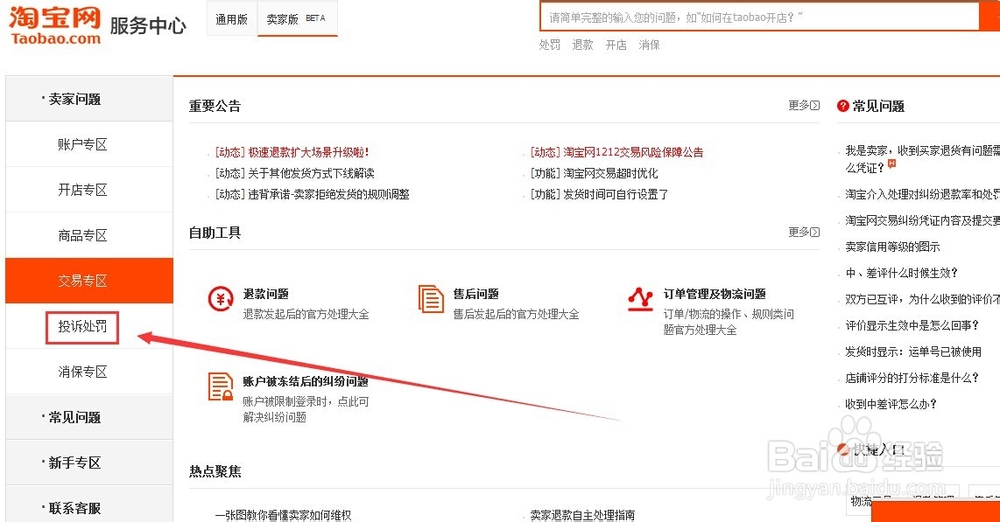The height and width of the screenshot is (522, 1000).
Task: Open hot topic 一张图教你看懂卖家如何维权
Action: [x=283, y=515]
